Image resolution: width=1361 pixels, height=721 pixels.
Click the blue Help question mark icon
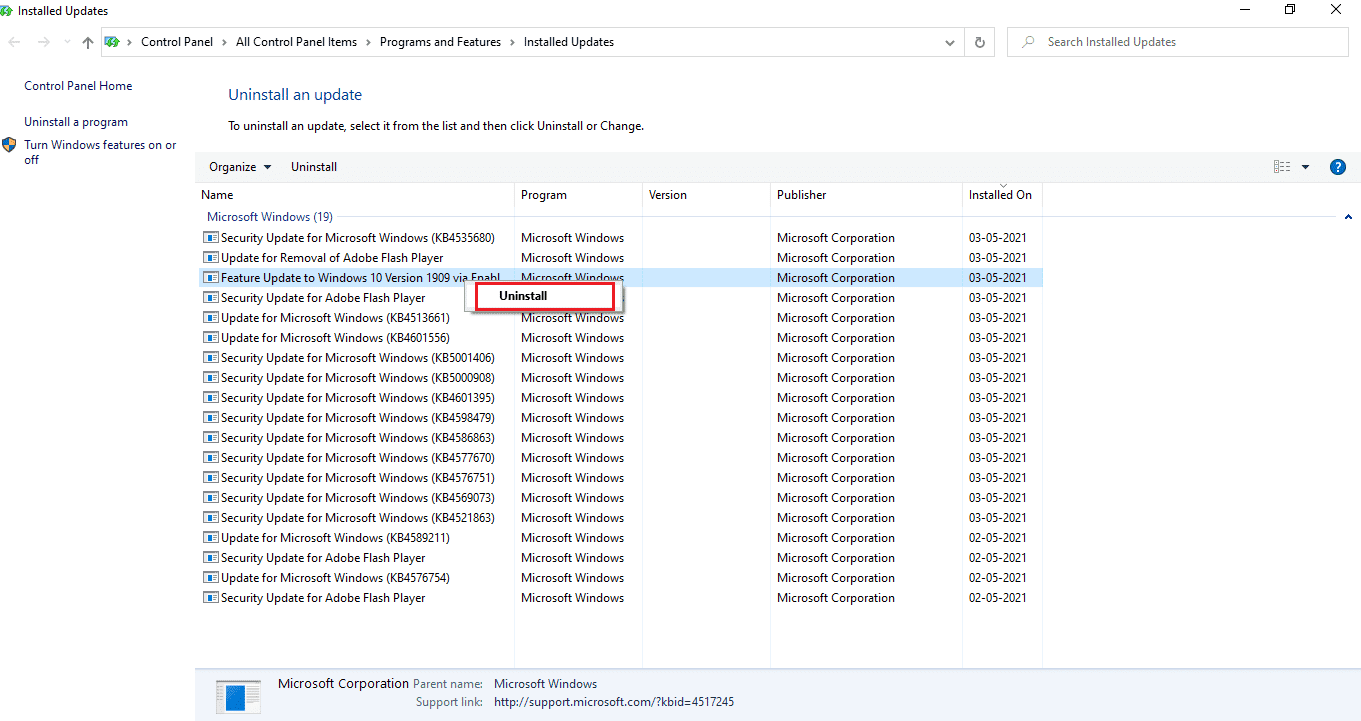[x=1338, y=166]
